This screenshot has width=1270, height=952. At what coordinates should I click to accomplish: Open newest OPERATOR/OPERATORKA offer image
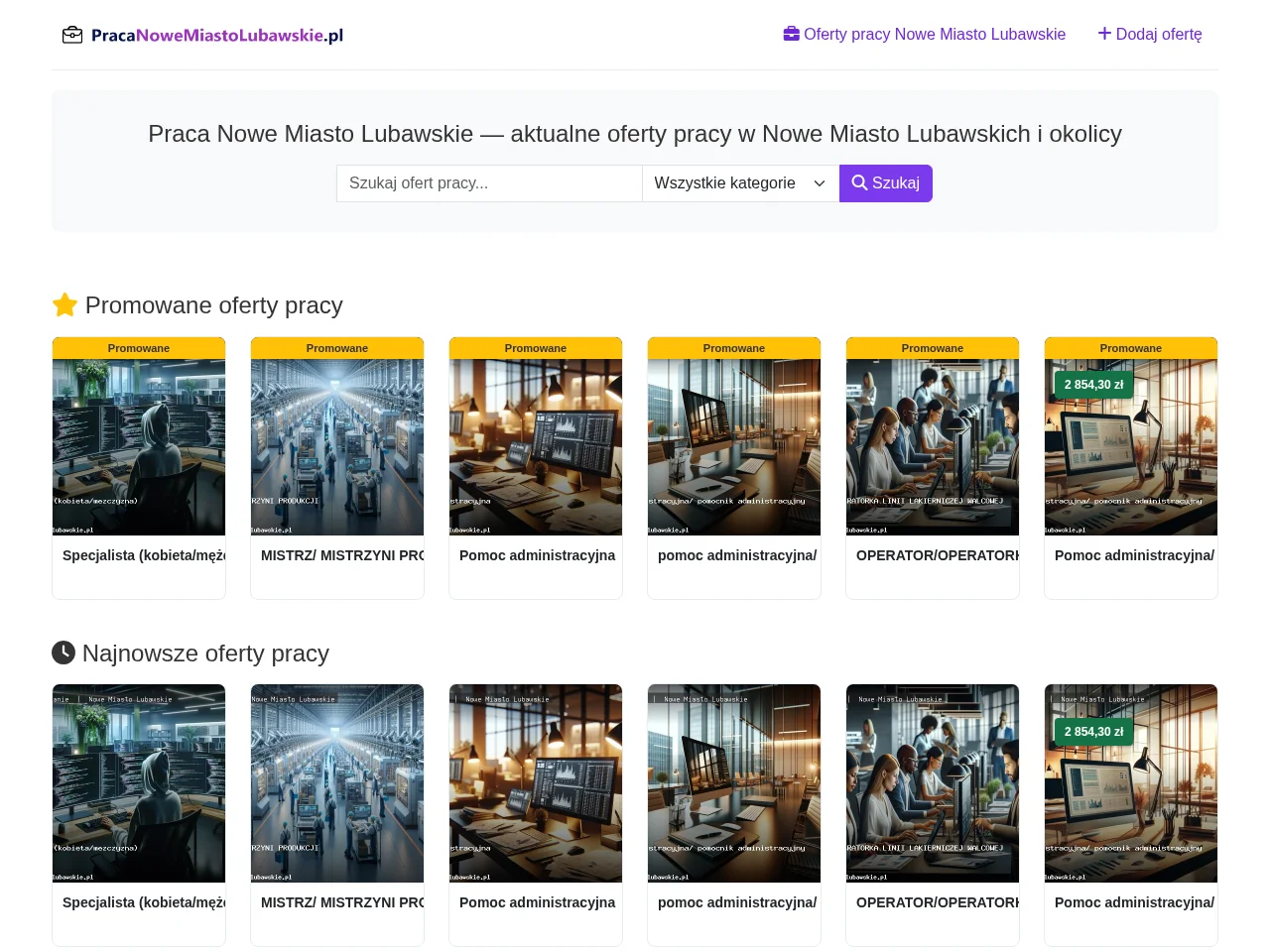click(933, 783)
